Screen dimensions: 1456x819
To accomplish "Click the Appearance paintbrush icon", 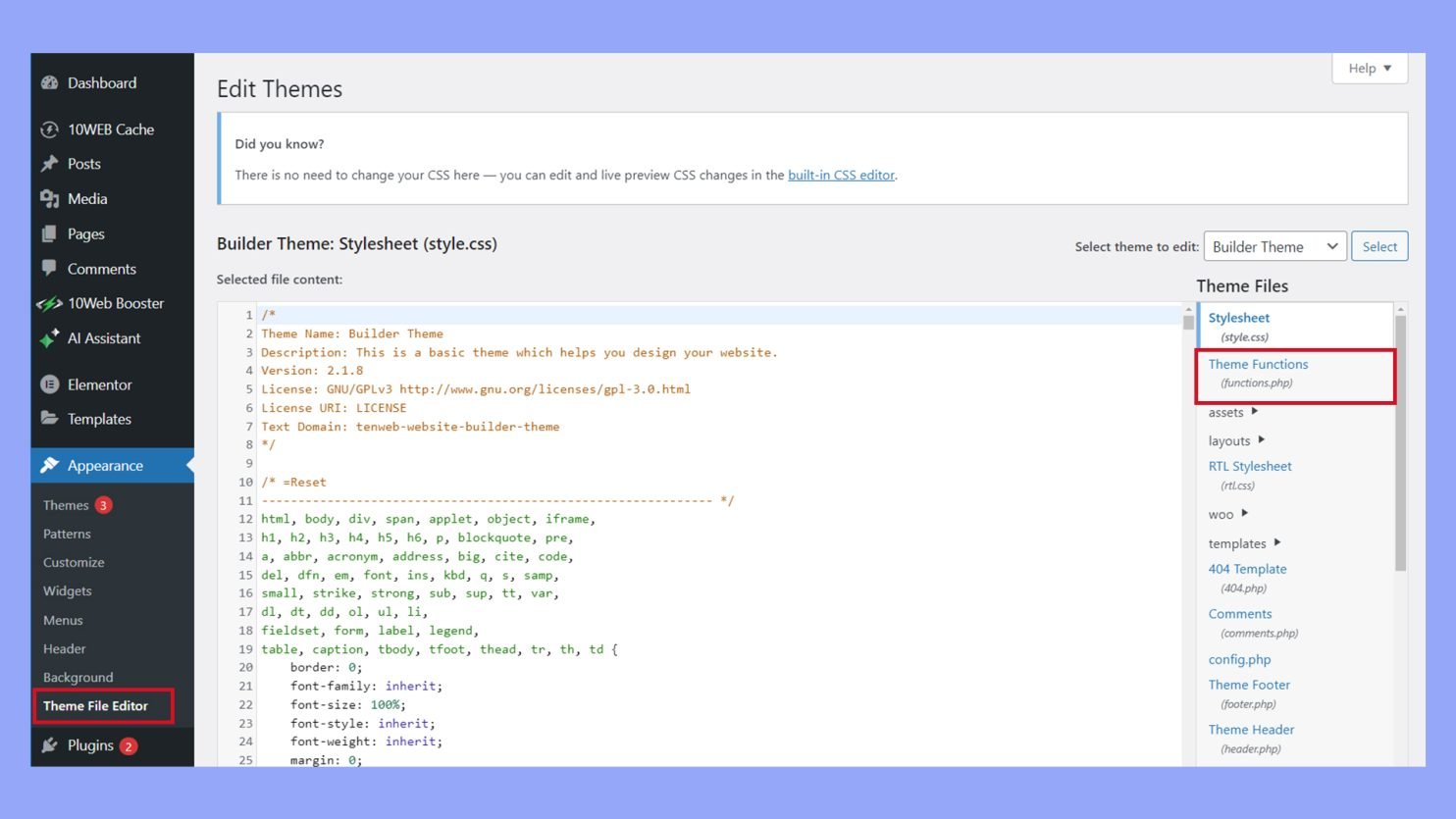I will click(51, 465).
